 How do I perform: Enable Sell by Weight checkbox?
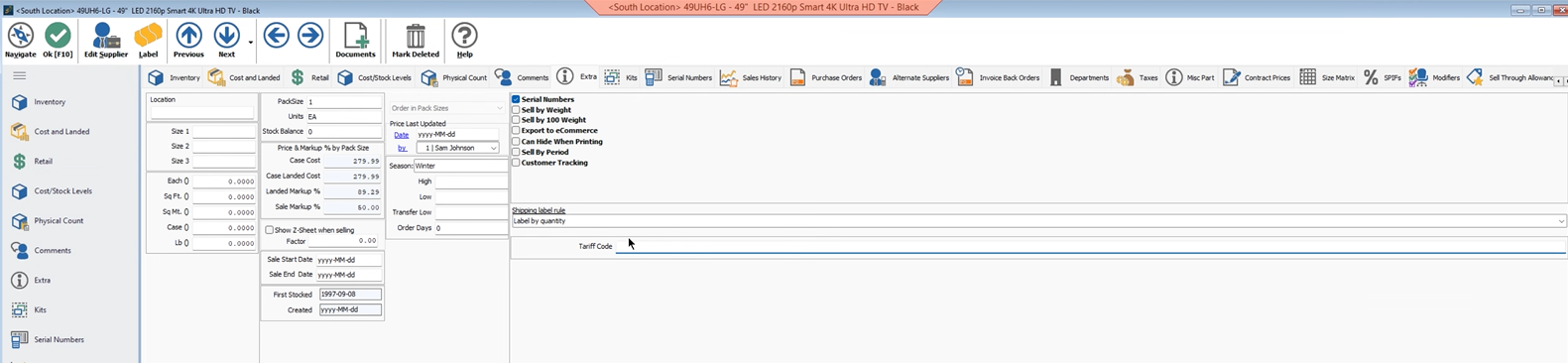click(516, 110)
